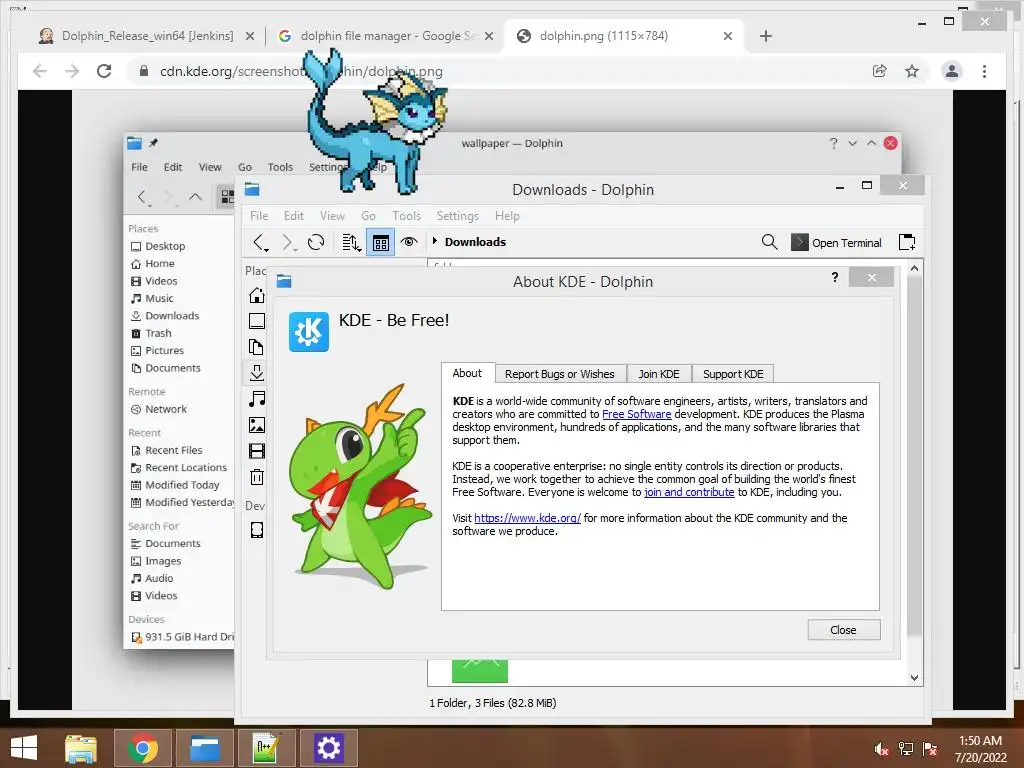Open Tools menu in Downloads Dolphin window
1024x768 pixels.
click(406, 216)
